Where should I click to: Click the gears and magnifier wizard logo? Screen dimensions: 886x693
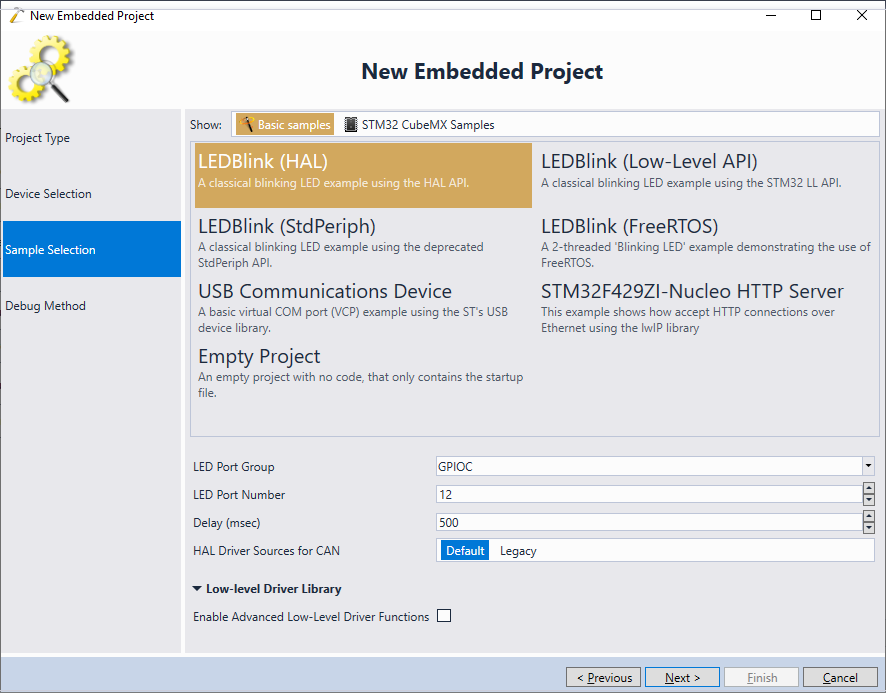41,69
